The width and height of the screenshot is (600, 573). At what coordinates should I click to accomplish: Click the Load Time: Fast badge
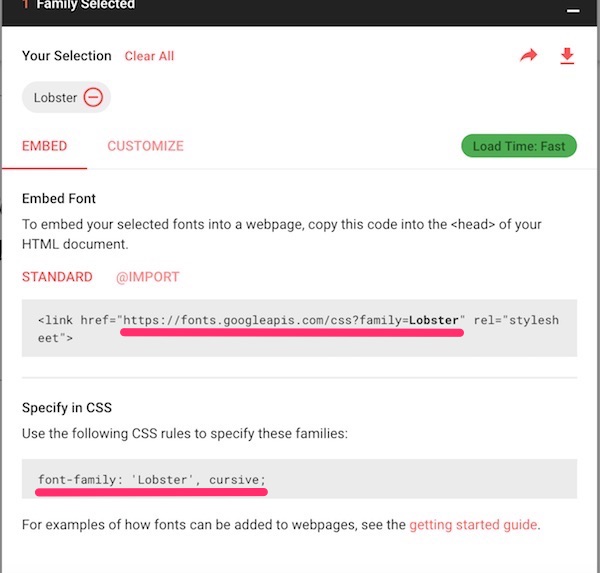pos(519,146)
